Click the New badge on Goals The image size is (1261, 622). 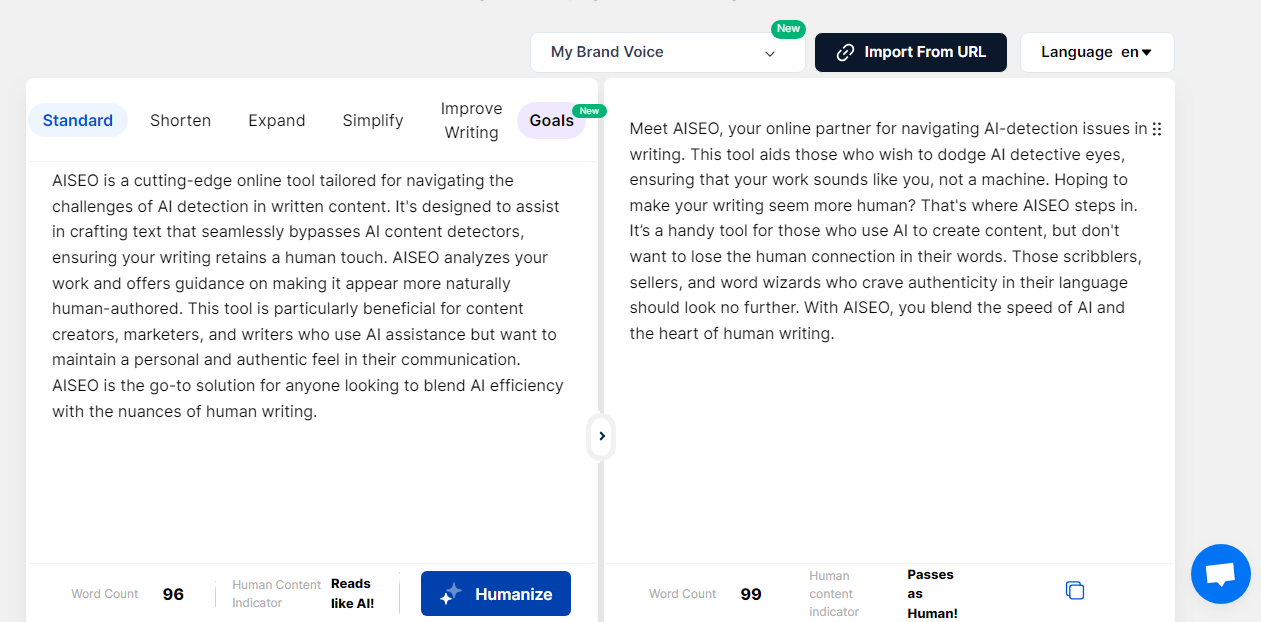pos(589,111)
